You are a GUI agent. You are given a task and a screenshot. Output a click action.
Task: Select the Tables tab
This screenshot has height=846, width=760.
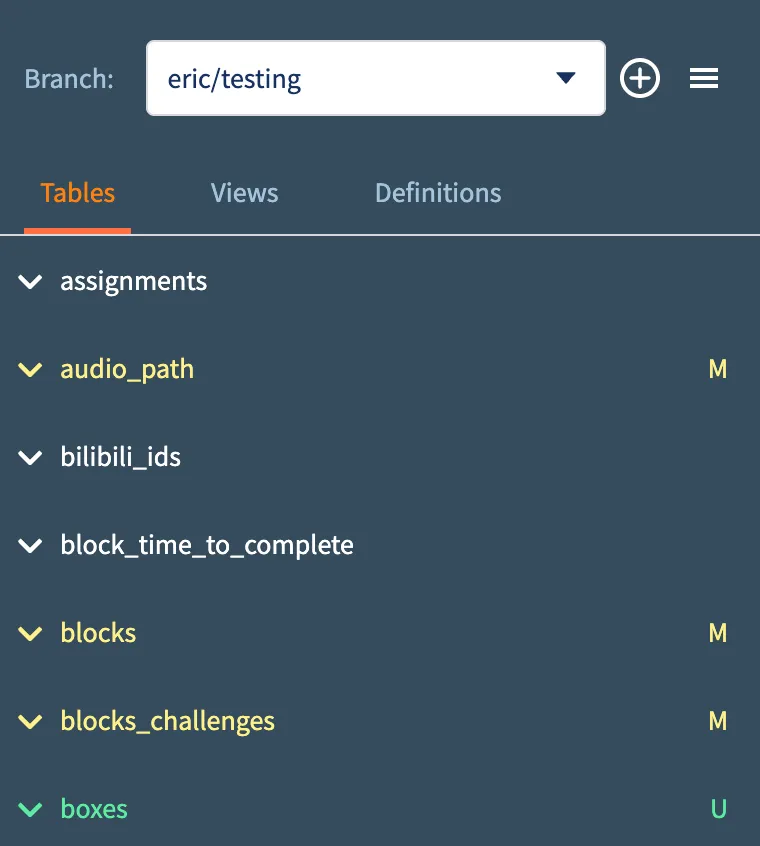pos(78,193)
